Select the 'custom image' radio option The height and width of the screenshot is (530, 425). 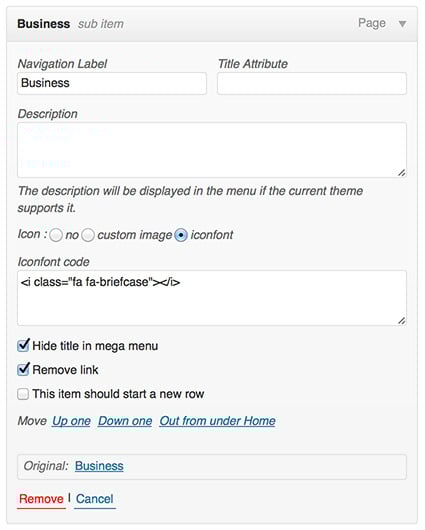coord(88,235)
